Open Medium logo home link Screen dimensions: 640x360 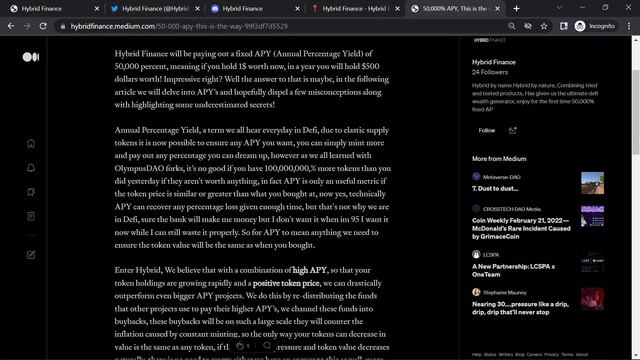point(31,57)
